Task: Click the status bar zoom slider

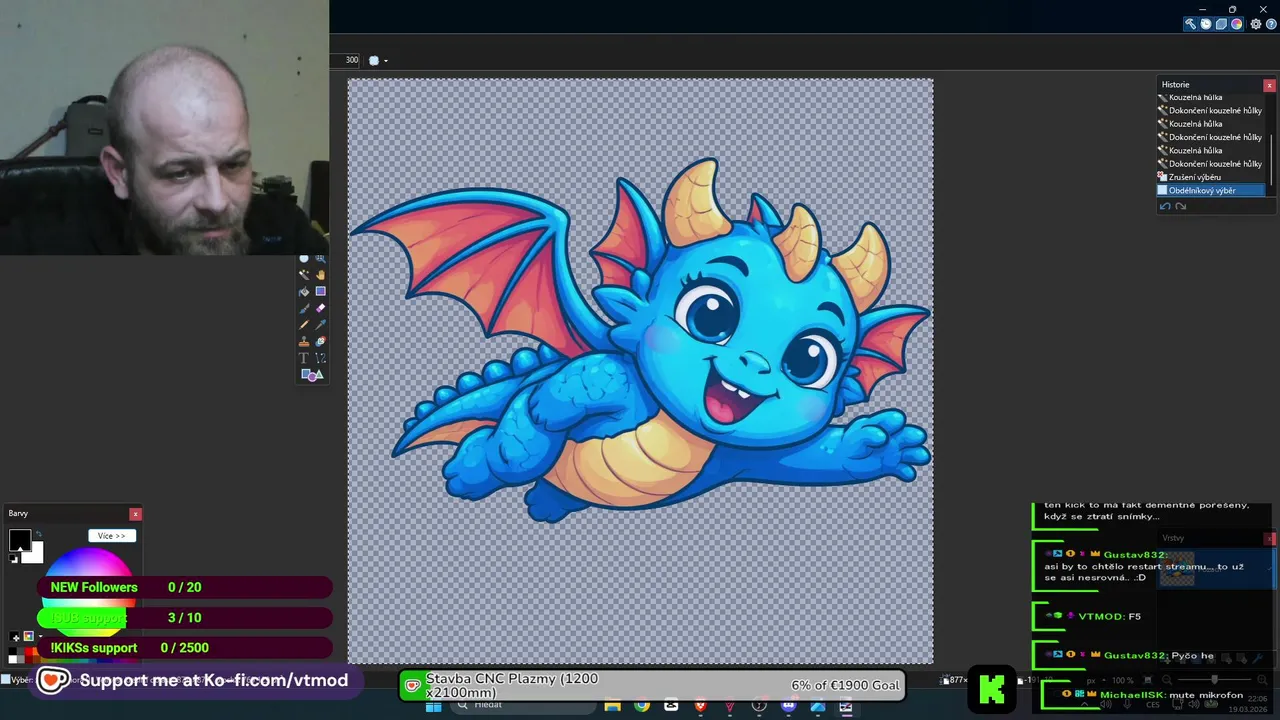Action: [x=1212, y=680]
